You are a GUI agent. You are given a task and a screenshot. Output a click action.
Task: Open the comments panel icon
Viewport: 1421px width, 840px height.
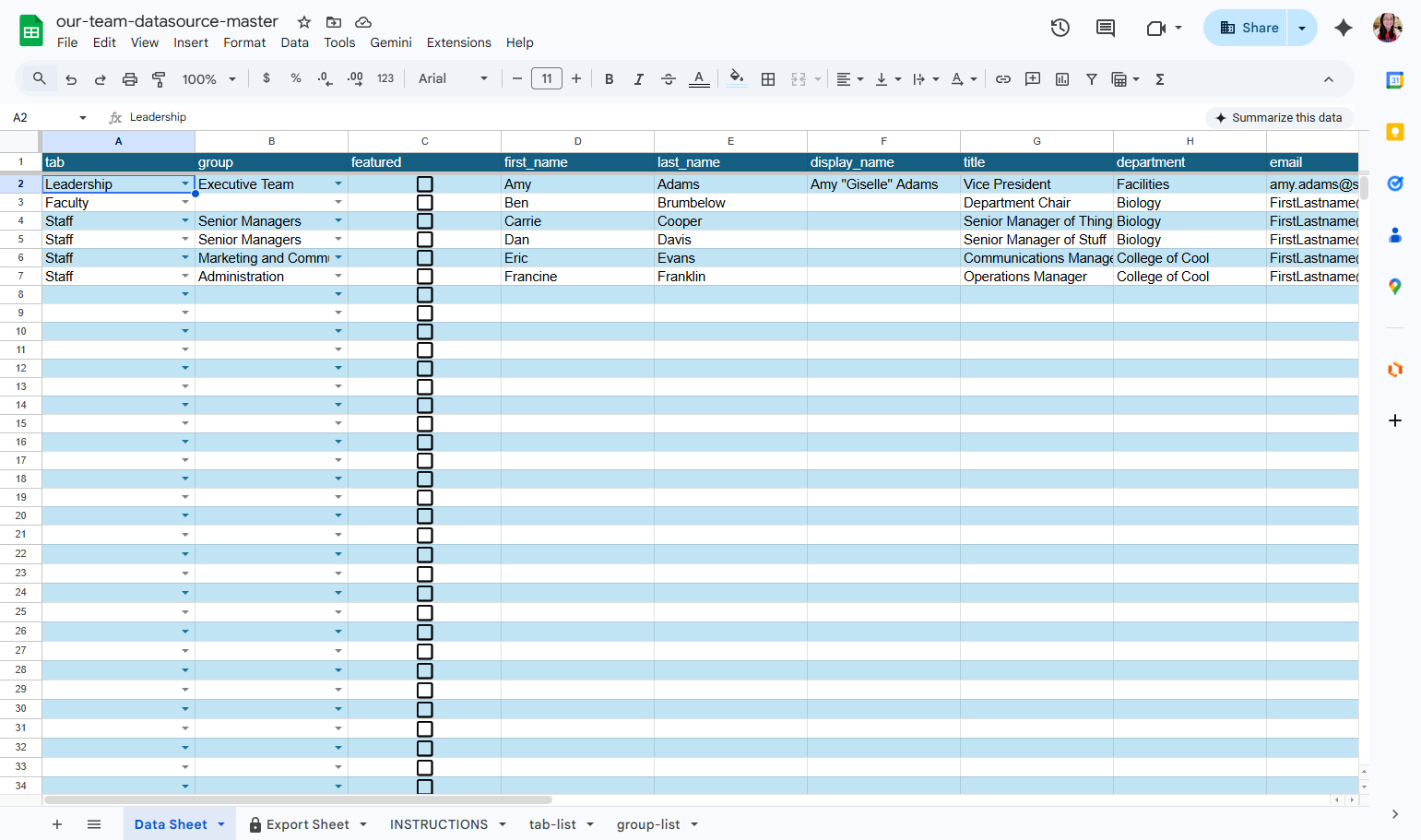point(1106,28)
